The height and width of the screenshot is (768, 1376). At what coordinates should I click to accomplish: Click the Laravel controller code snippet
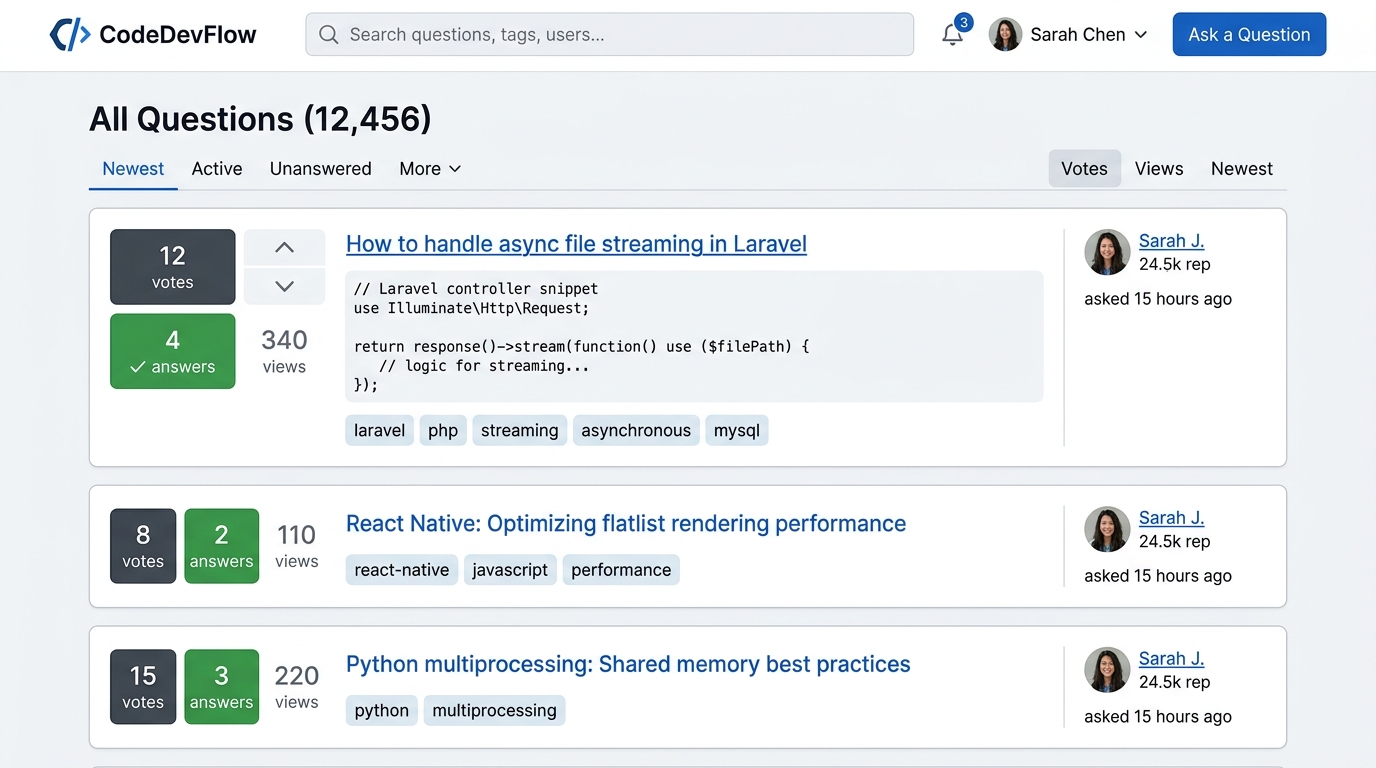pos(694,336)
